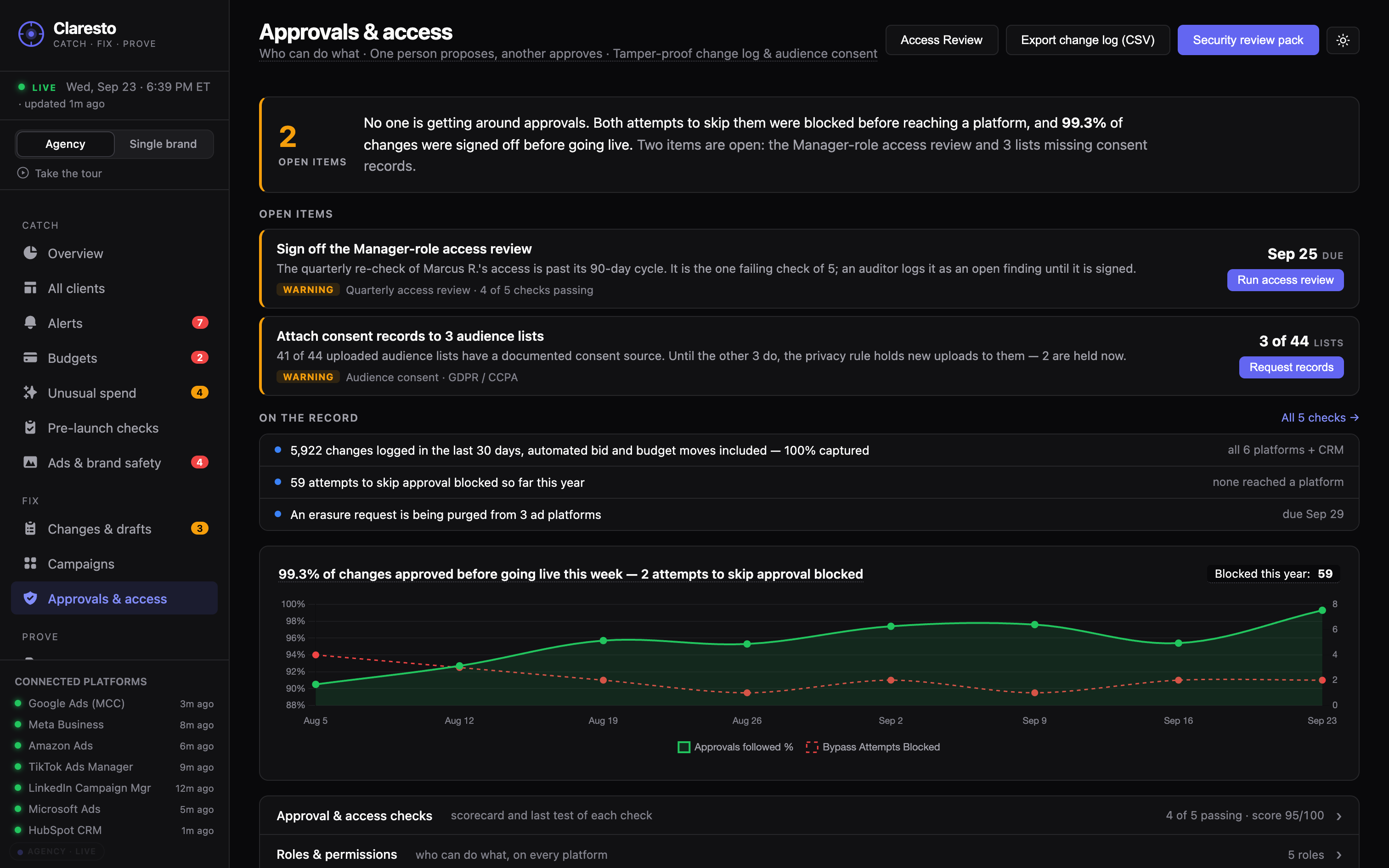This screenshot has height=868, width=1389.
Task: Click the Budgets badge showing 2
Action: click(x=200, y=358)
